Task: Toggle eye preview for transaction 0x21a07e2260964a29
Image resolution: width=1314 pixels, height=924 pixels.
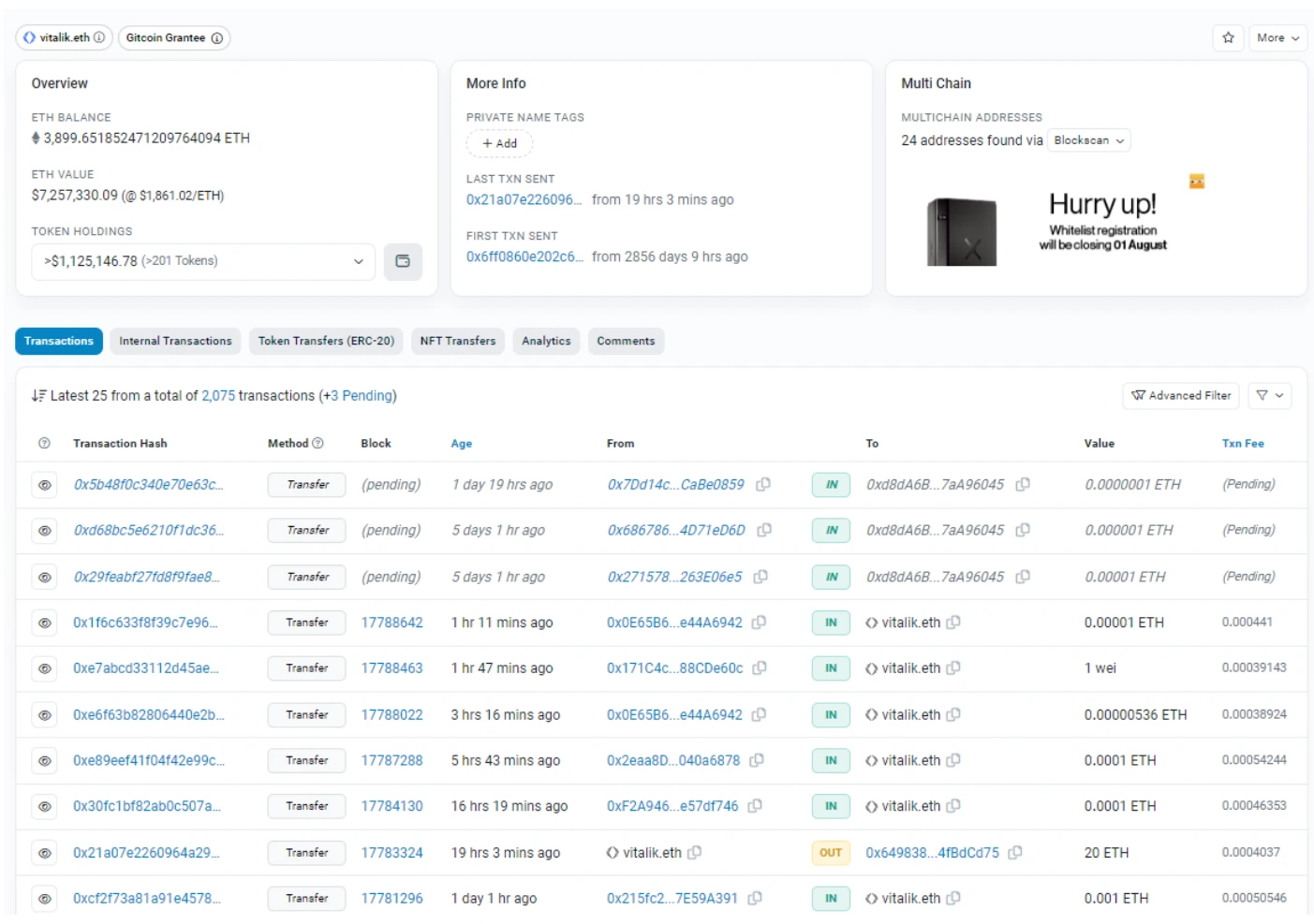Action: coord(44,853)
